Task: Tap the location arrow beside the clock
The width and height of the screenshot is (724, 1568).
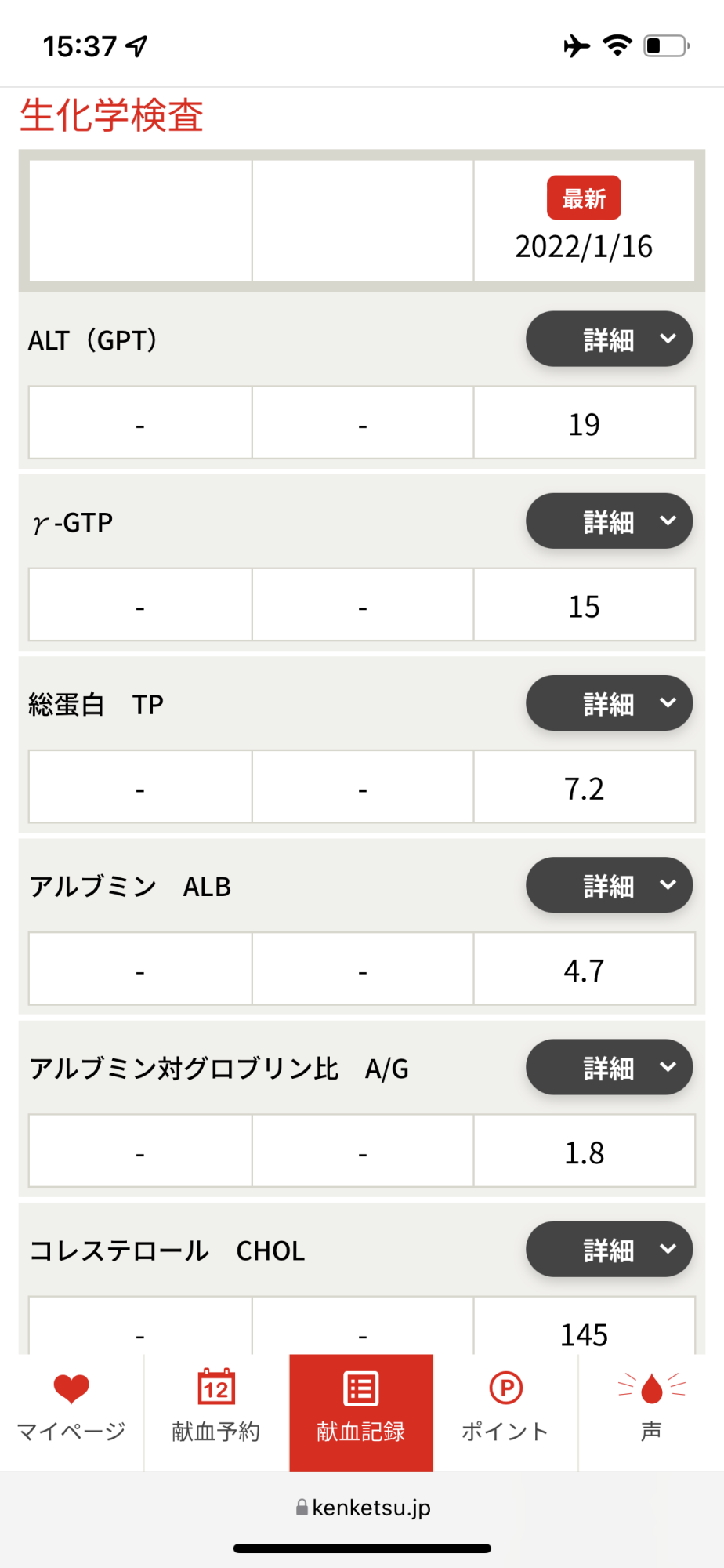Action: pos(136,47)
